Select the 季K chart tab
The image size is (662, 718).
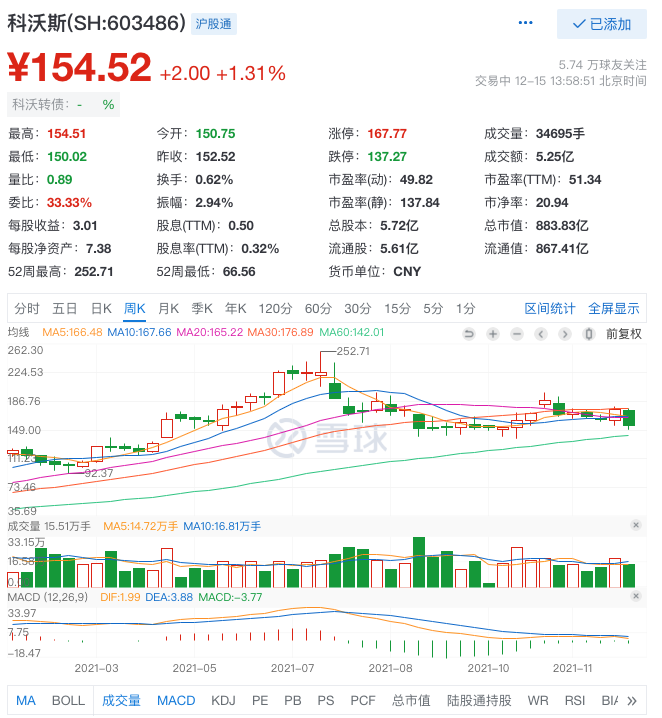pos(202,308)
